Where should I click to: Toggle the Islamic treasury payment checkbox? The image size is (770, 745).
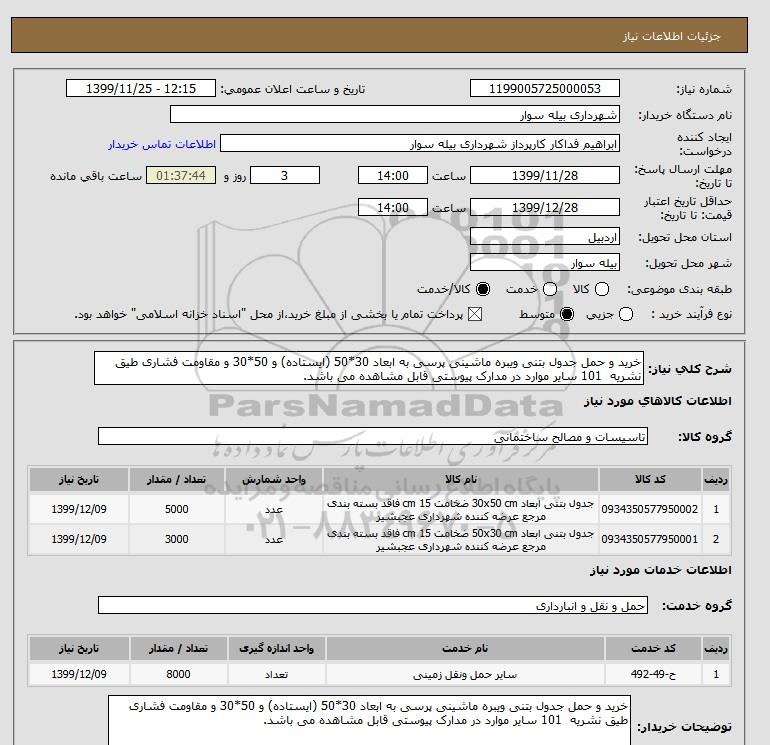pyautogui.click(x=475, y=314)
